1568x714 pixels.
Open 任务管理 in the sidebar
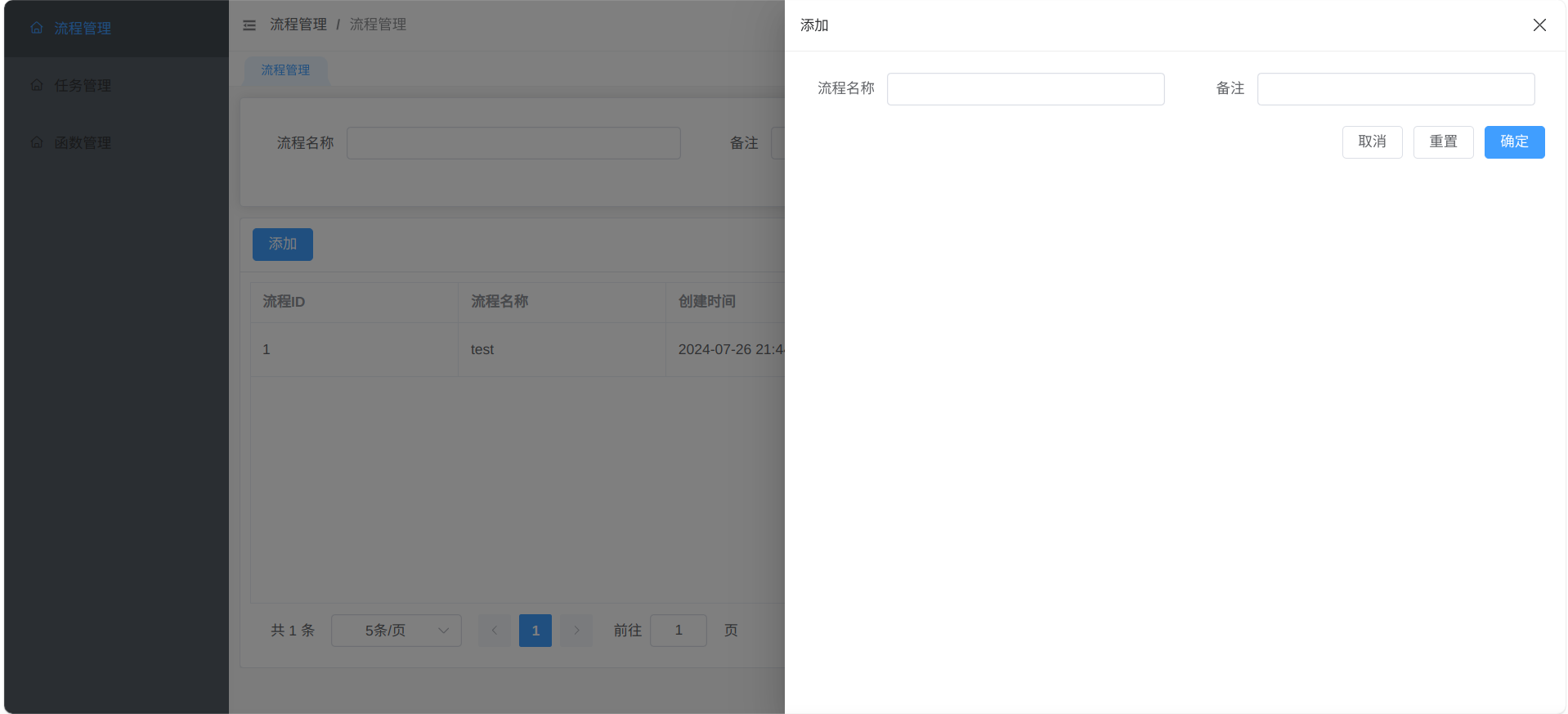[116, 86]
